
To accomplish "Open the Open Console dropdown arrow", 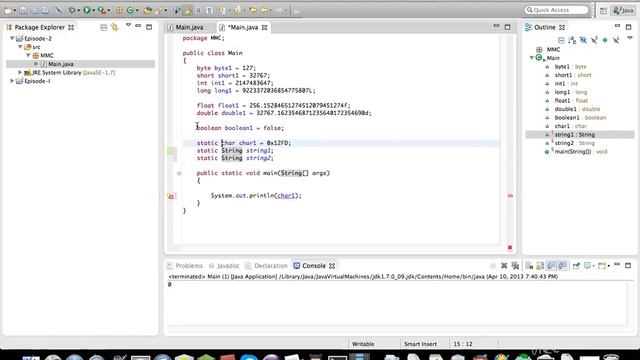I will [608, 266].
